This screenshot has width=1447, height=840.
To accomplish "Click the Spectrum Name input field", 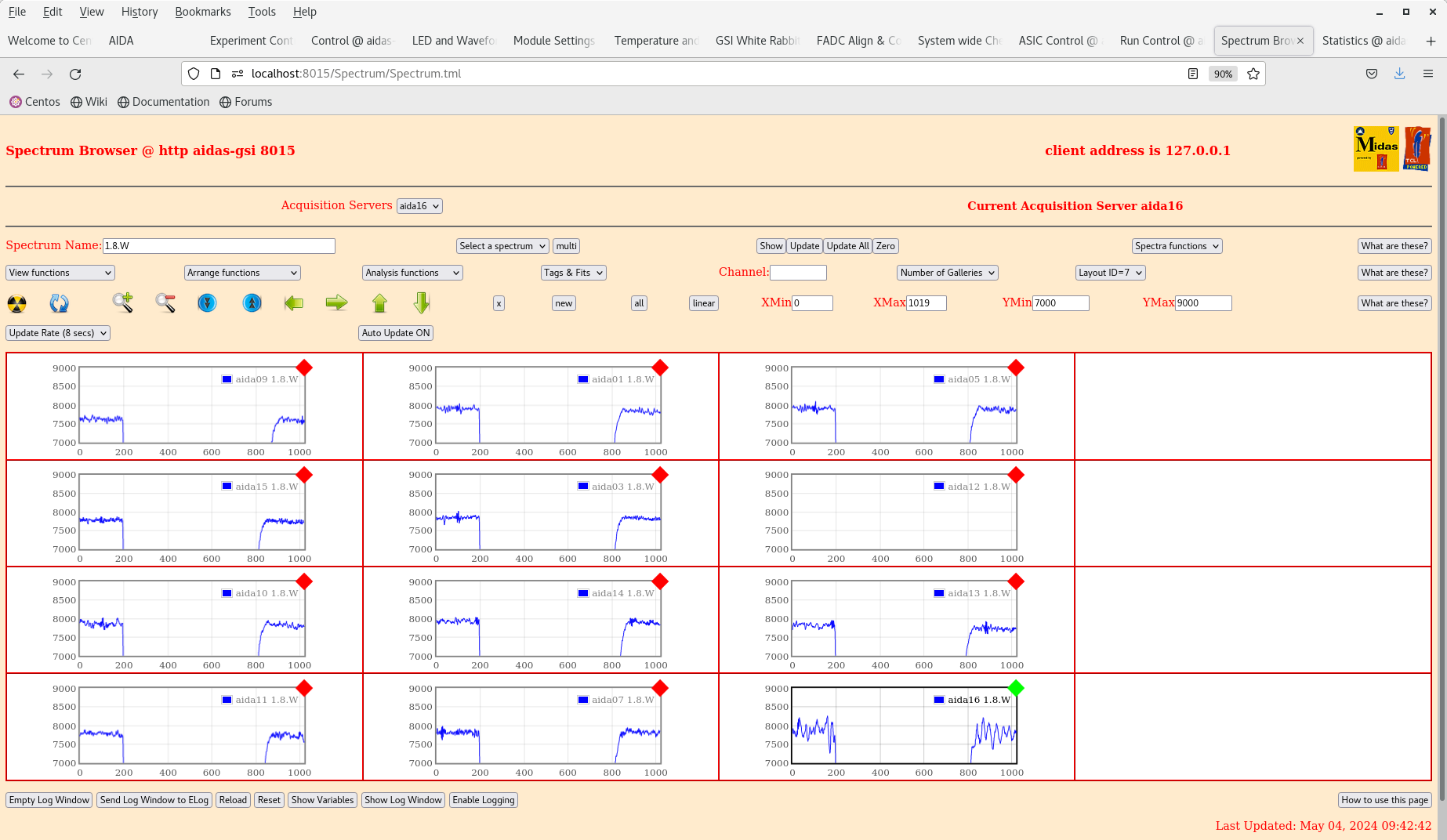I will (219, 246).
